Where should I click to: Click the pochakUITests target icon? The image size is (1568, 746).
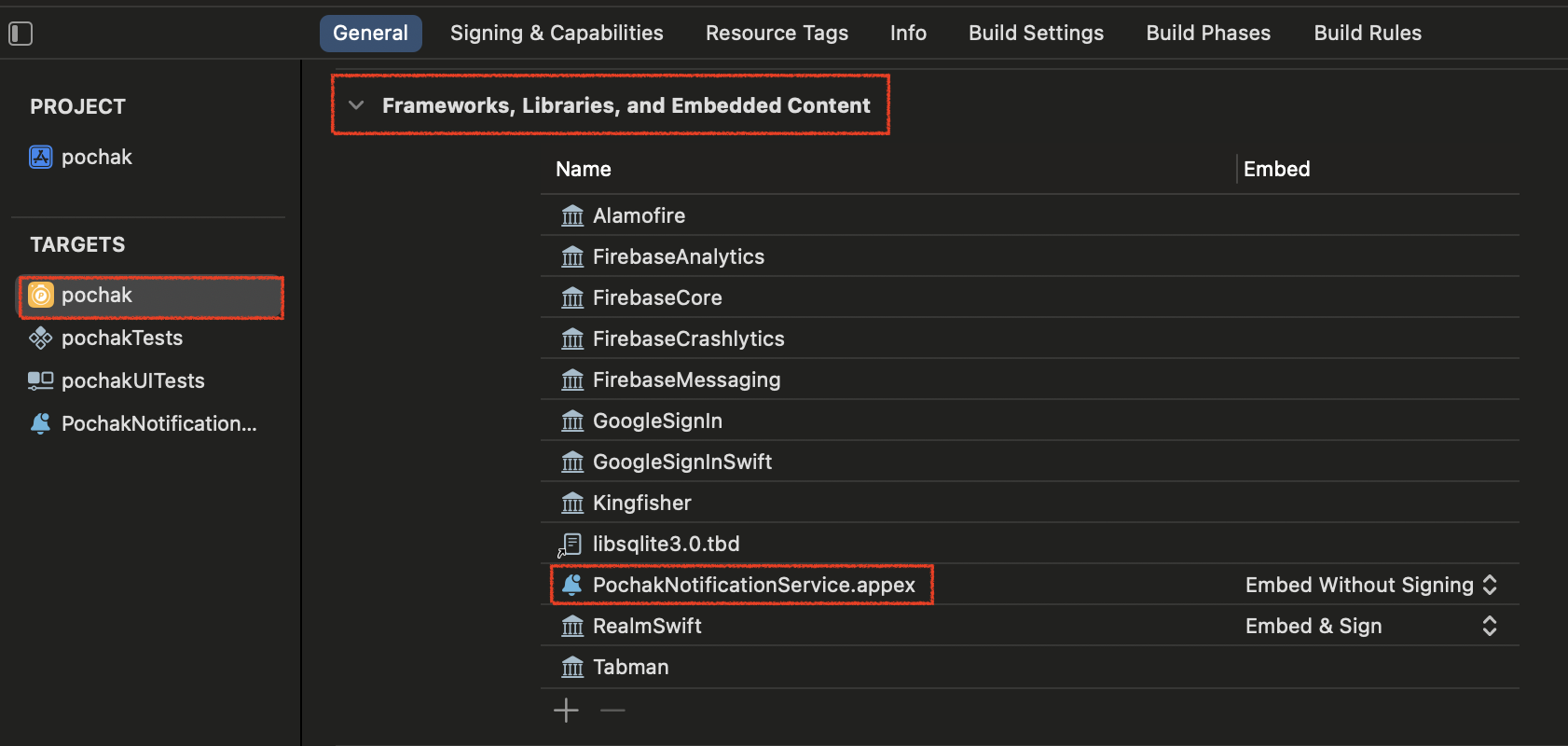click(40, 380)
